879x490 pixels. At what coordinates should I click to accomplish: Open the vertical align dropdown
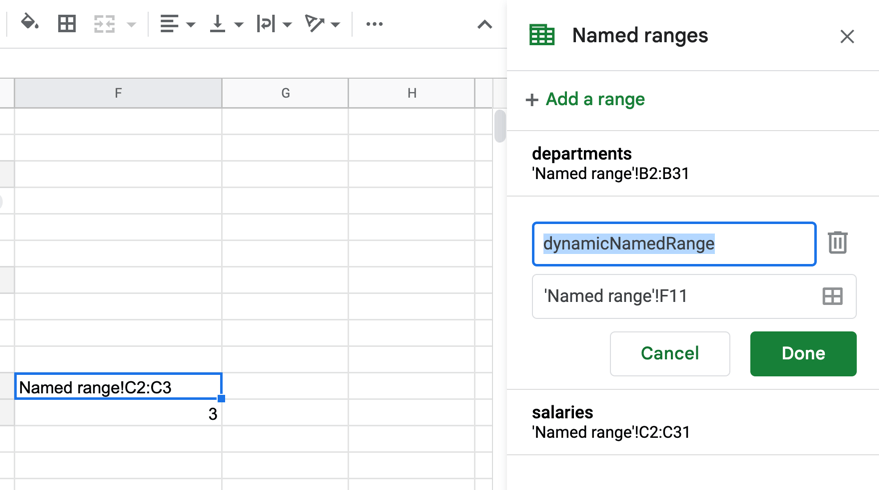click(225, 24)
